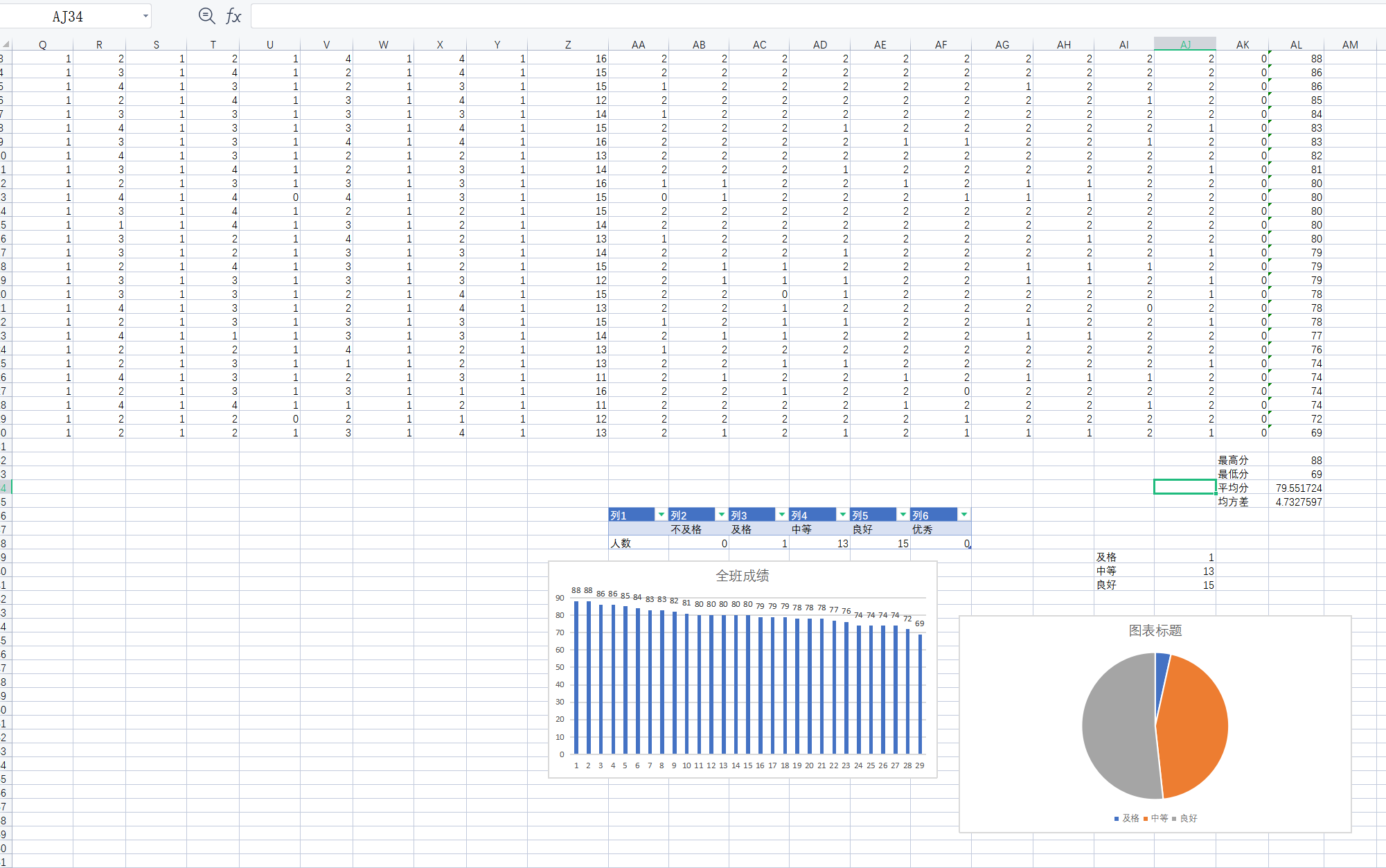Open the 列3 filter dropdown
The height and width of the screenshot is (868, 1386).
coord(782,515)
